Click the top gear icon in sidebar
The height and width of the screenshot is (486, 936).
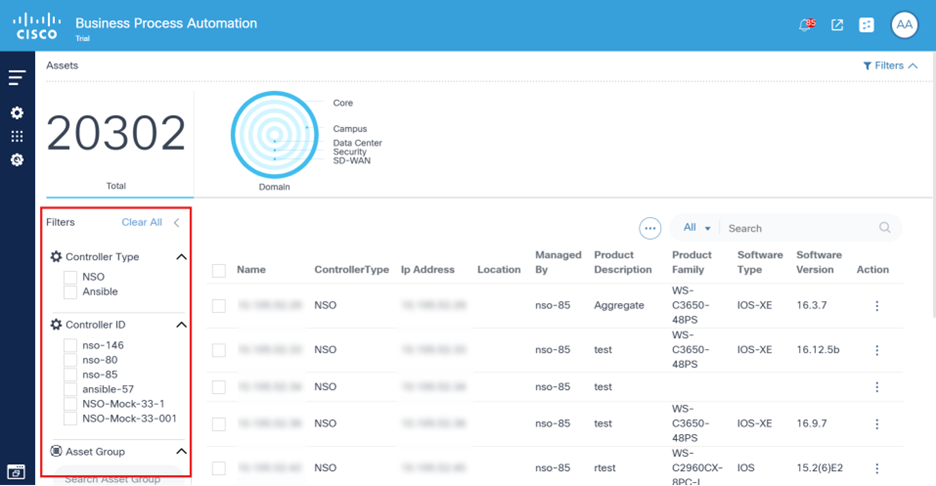(x=17, y=113)
